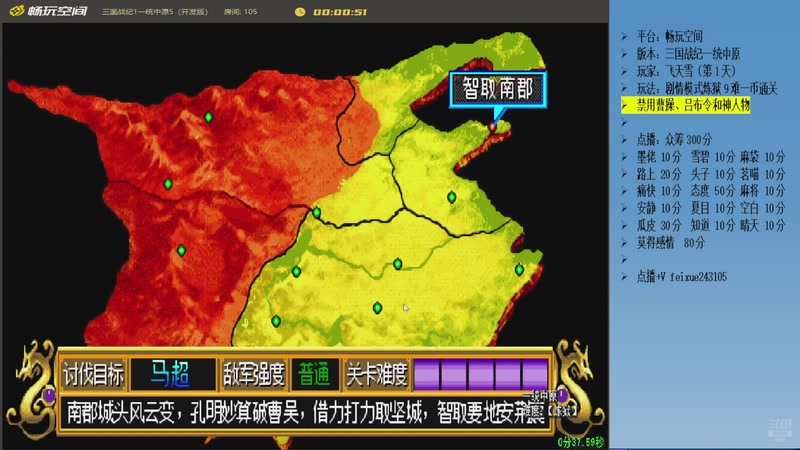Click the elapsed timer 00:00:51

(x=340, y=12)
